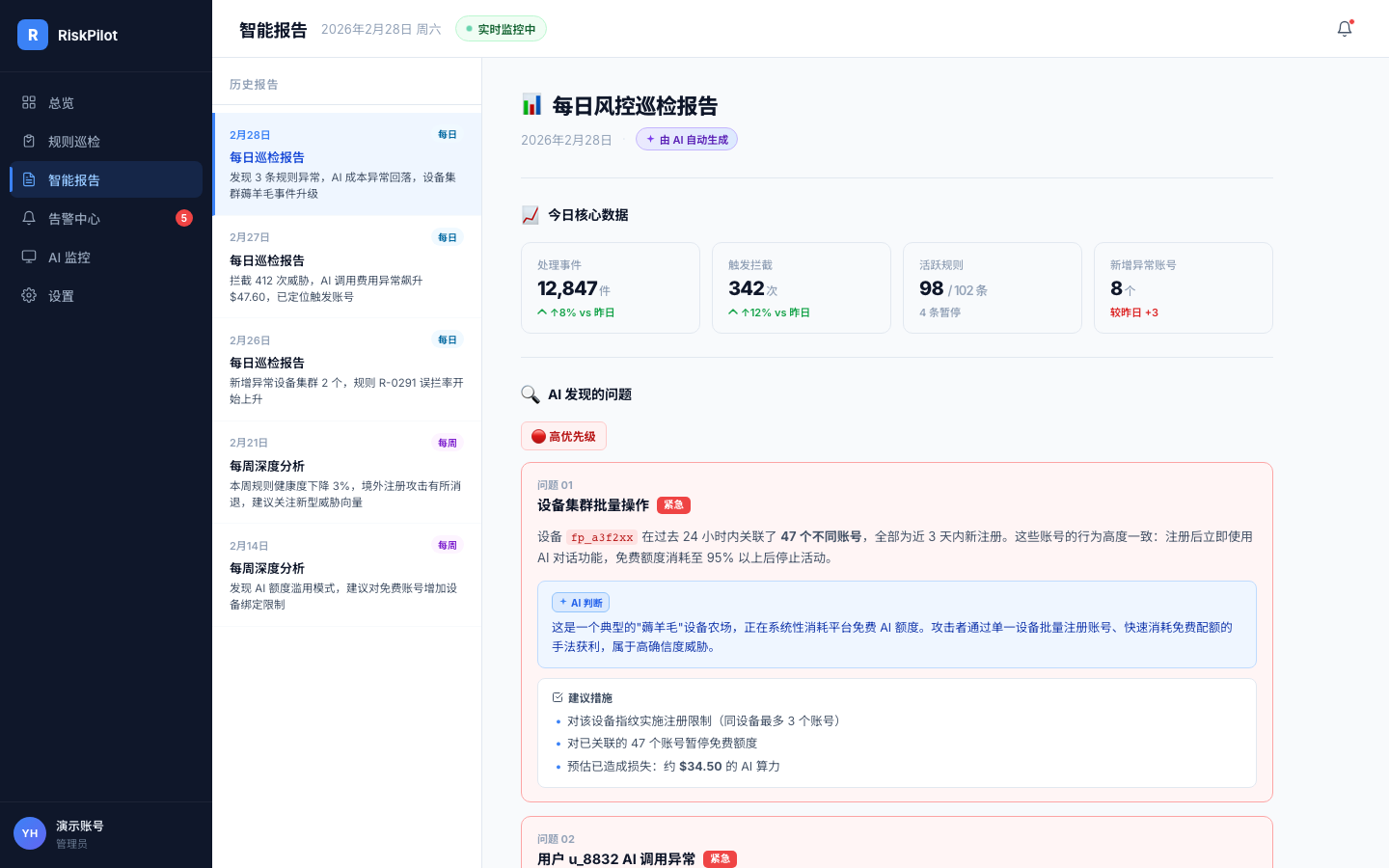Toggle the 高优先级 priority filter

[563, 436]
